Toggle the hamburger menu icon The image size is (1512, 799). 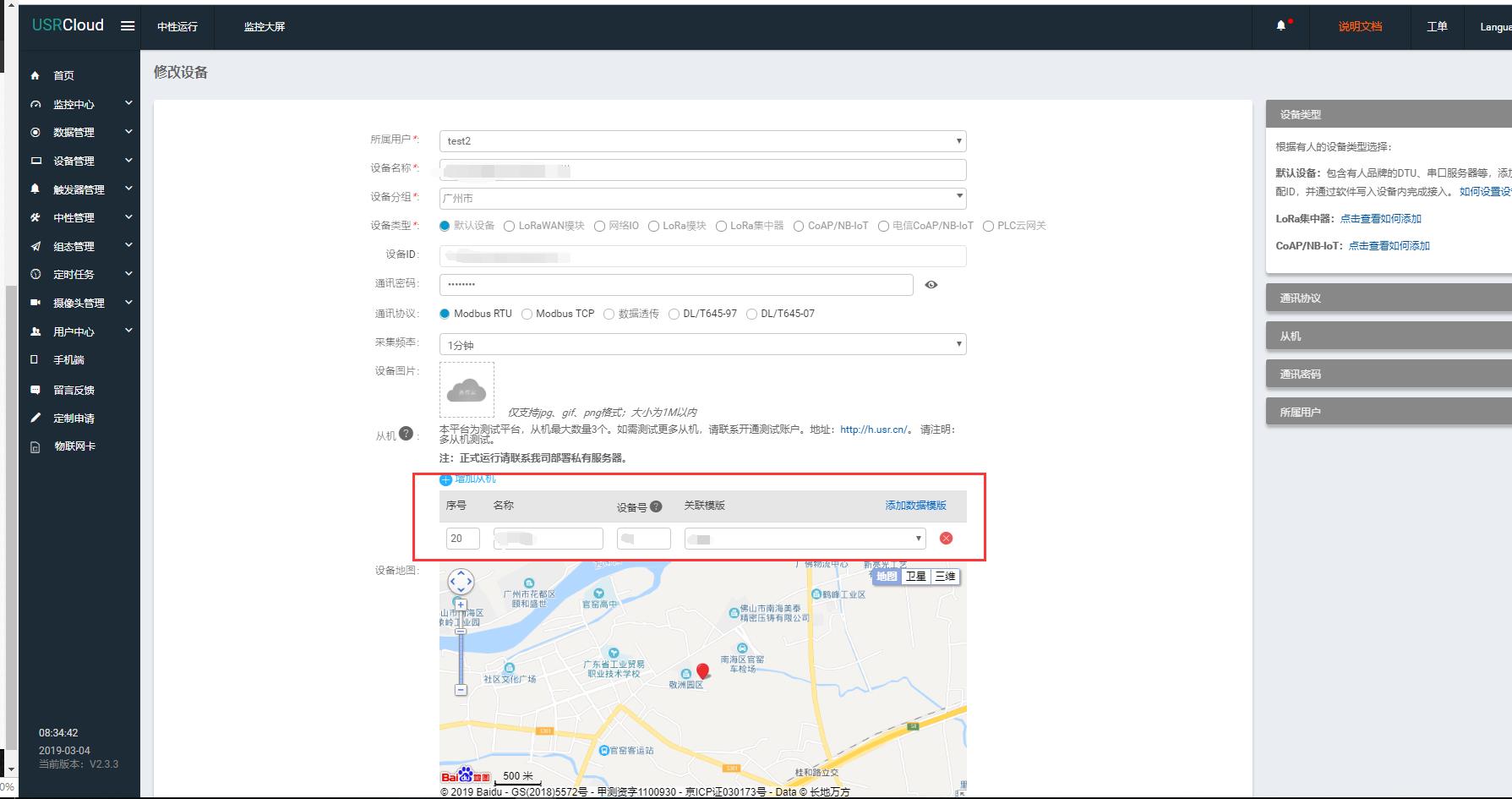128,25
